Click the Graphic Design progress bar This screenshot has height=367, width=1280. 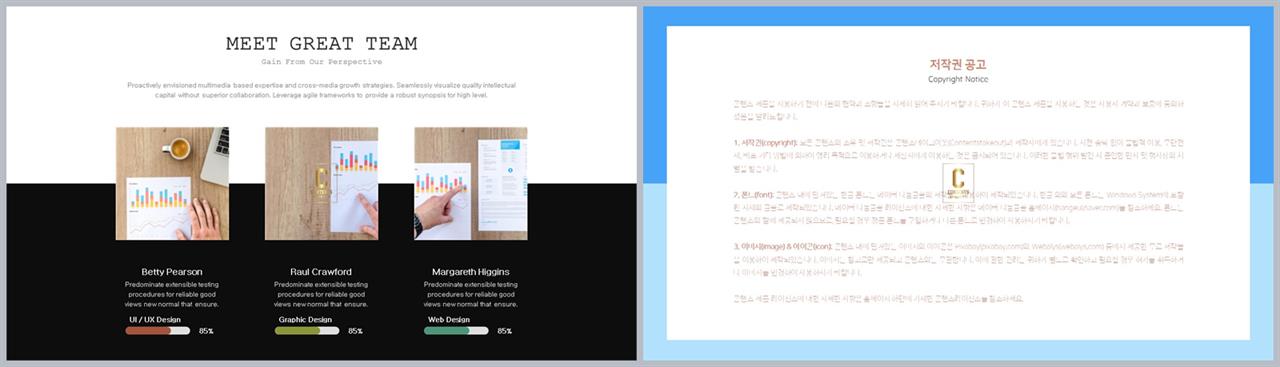click(307, 330)
